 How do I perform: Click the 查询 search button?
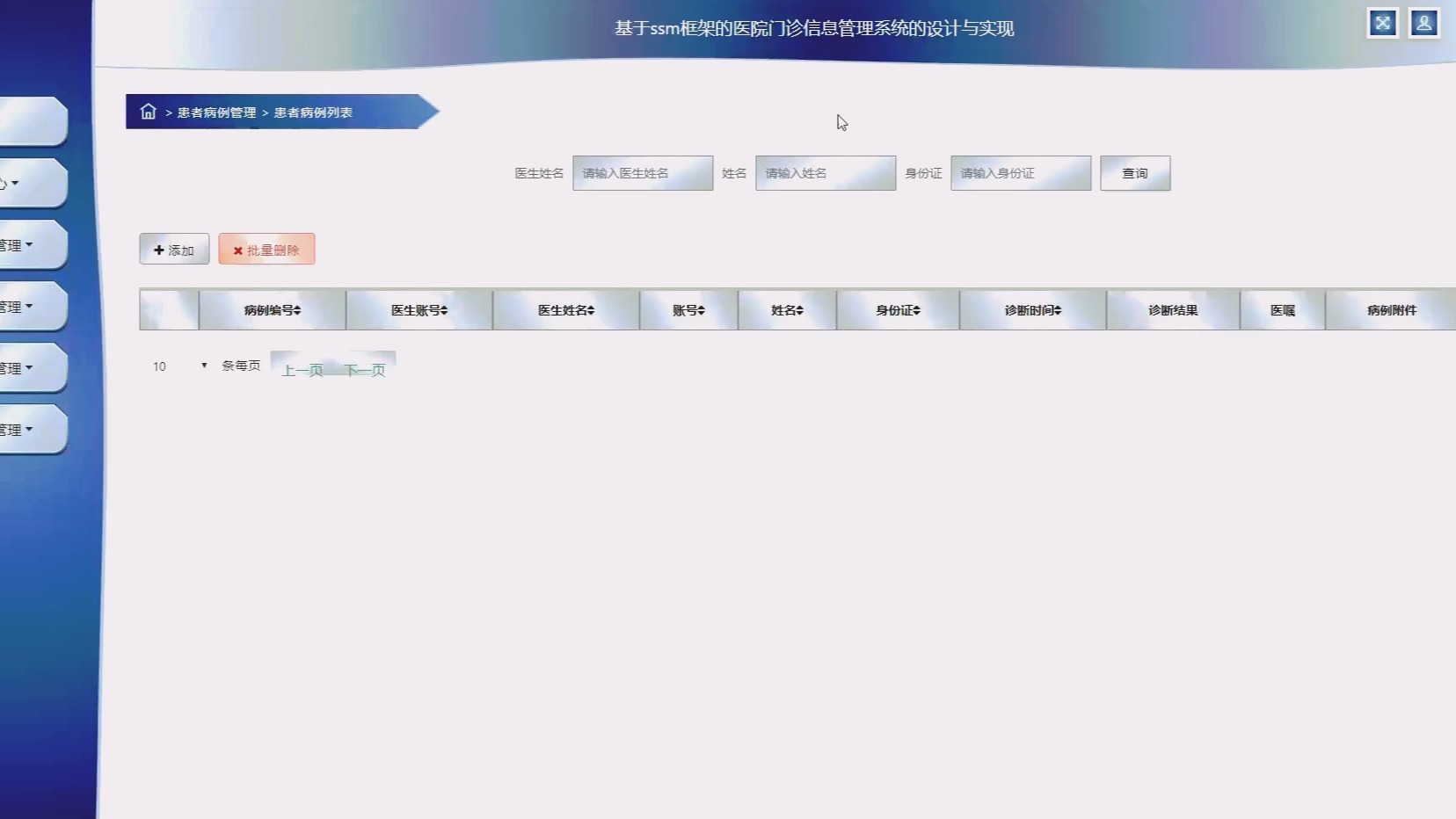pos(1135,173)
